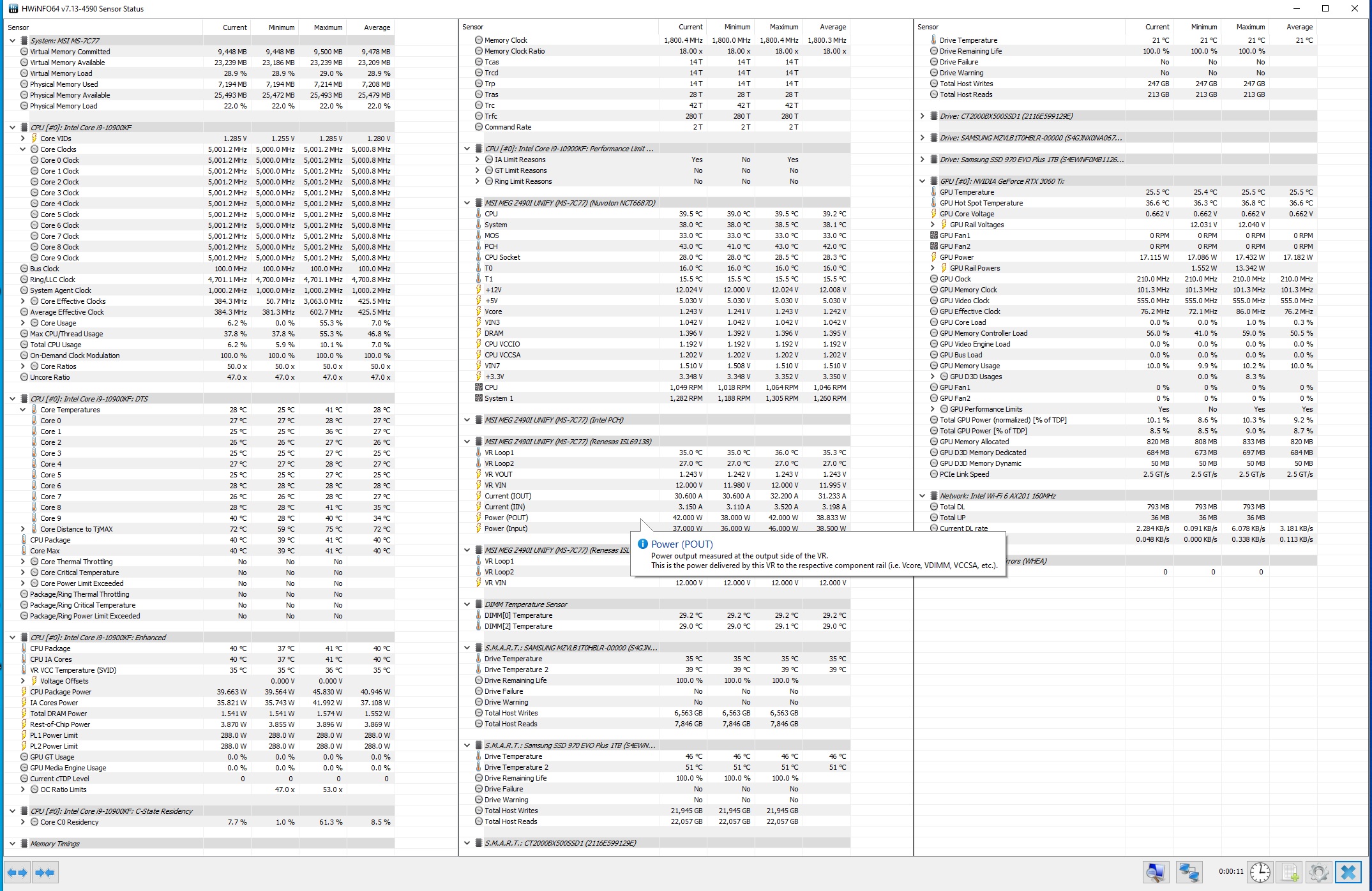The width and height of the screenshot is (1372, 891).
Task: Reset min/max values with clock icon
Action: point(1260,872)
